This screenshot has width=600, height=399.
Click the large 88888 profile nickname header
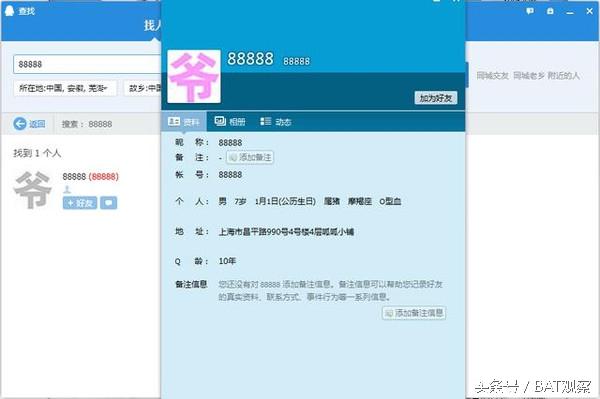coord(250,59)
